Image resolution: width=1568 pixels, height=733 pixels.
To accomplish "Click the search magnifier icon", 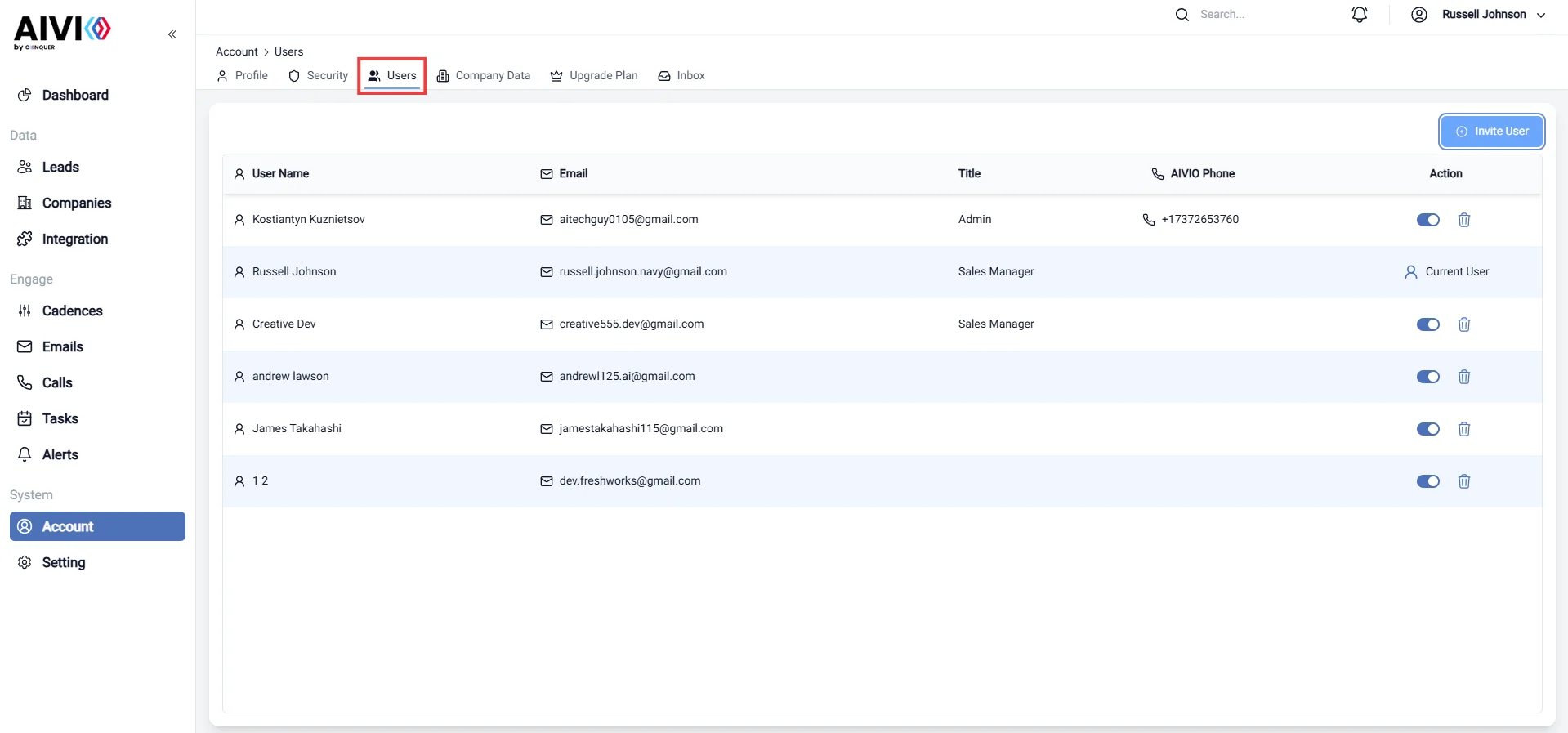I will [1182, 15].
